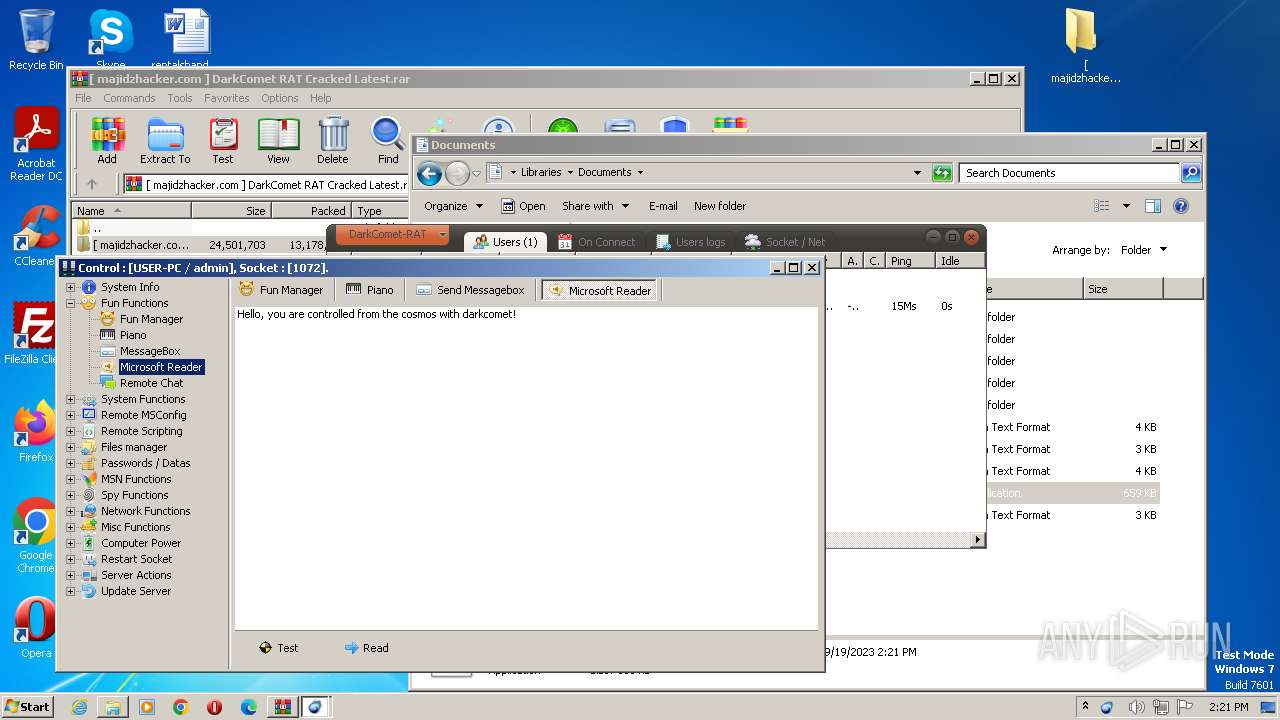The image size is (1280, 720).
Task: Select Computer Power tree item
Action: [141, 543]
